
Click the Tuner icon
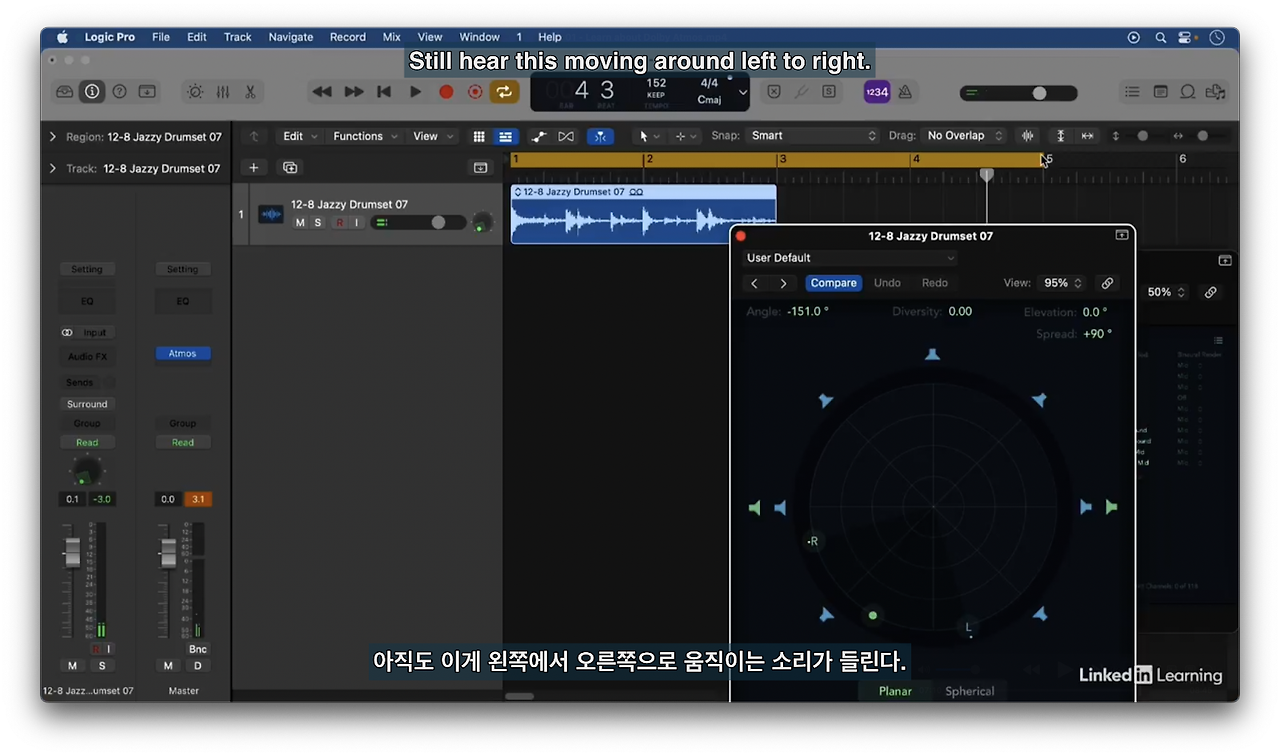pyautogui.click(x=801, y=92)
